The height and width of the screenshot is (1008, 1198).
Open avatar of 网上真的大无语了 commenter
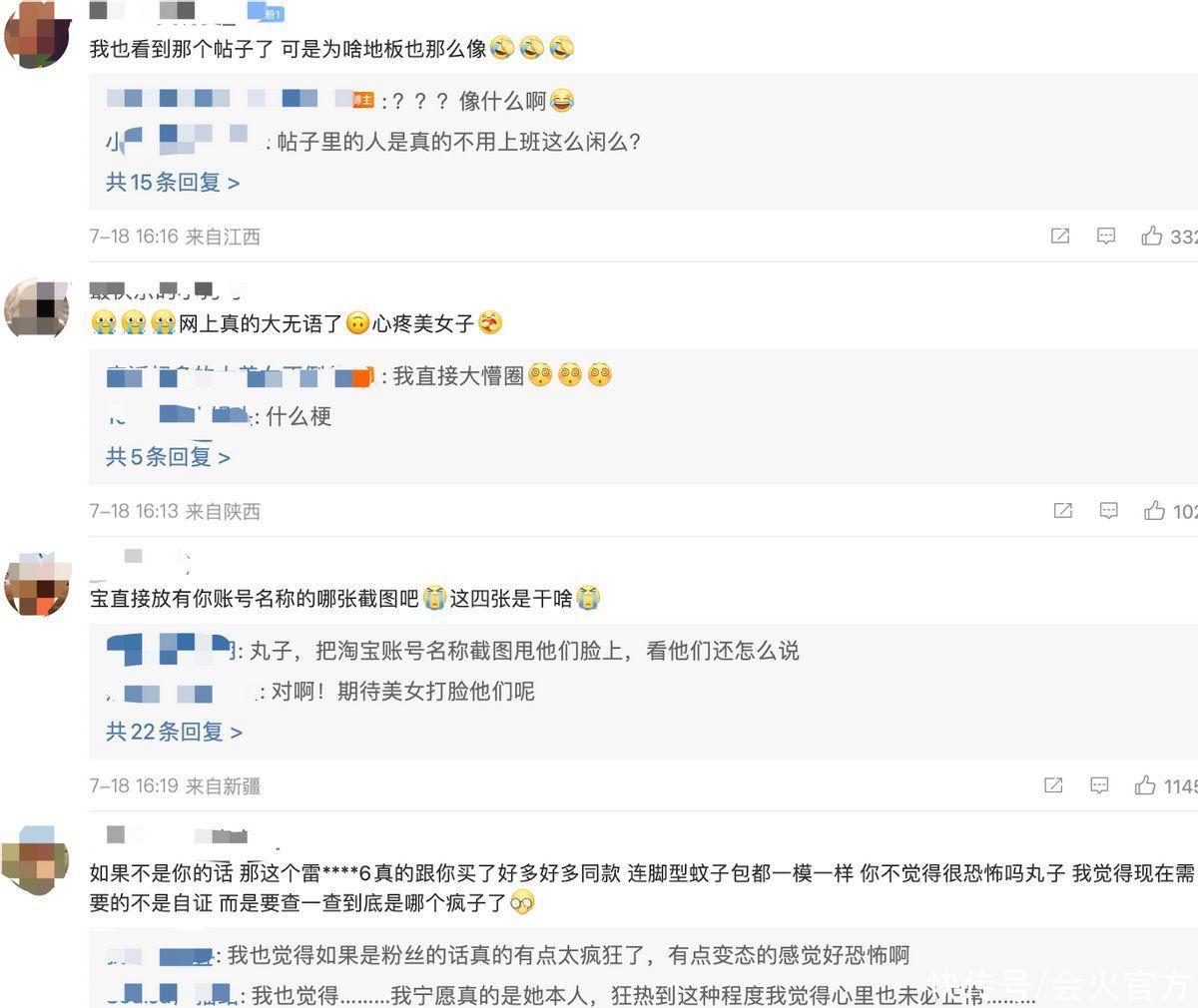tap(37, 308)
